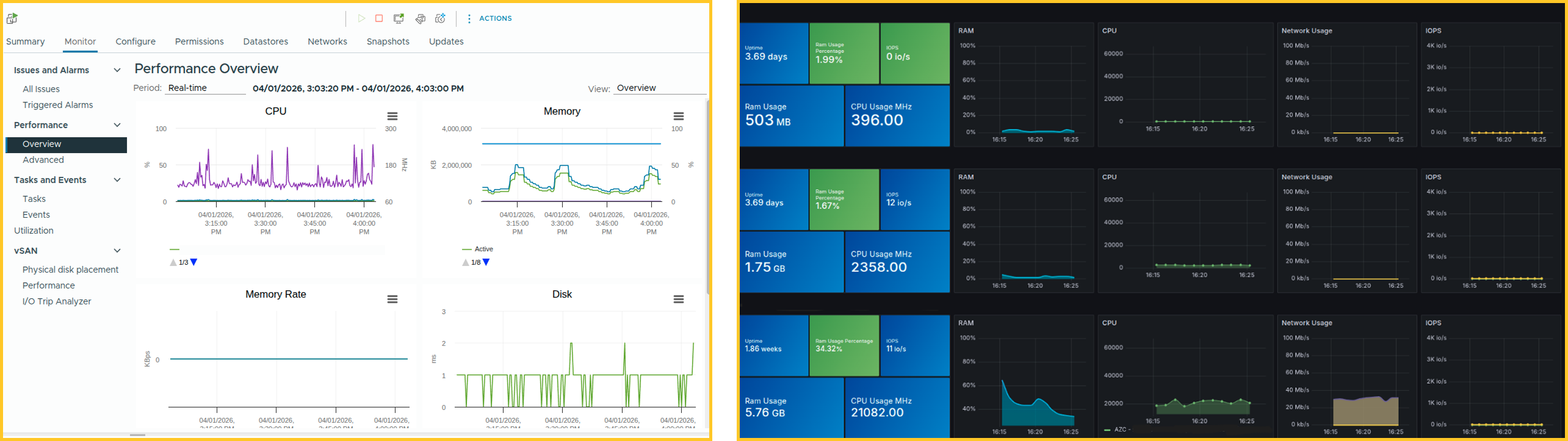Click the CPU Usage MHz 396.00 tile
Image resolution: width=1568 pixels, height=441 pixels.
(x=897, y=116)
